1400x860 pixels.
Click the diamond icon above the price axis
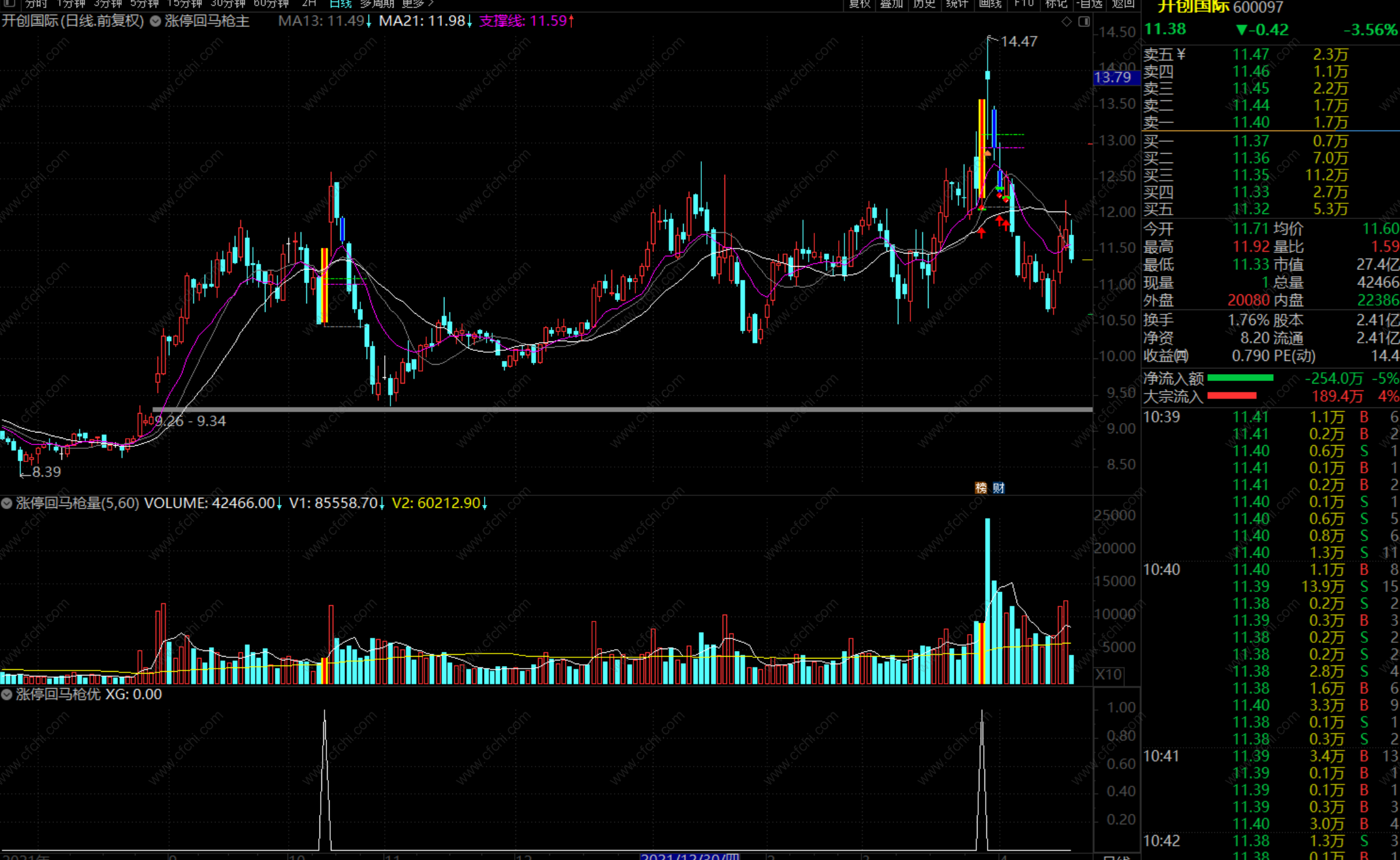[x=1067, y=21]
